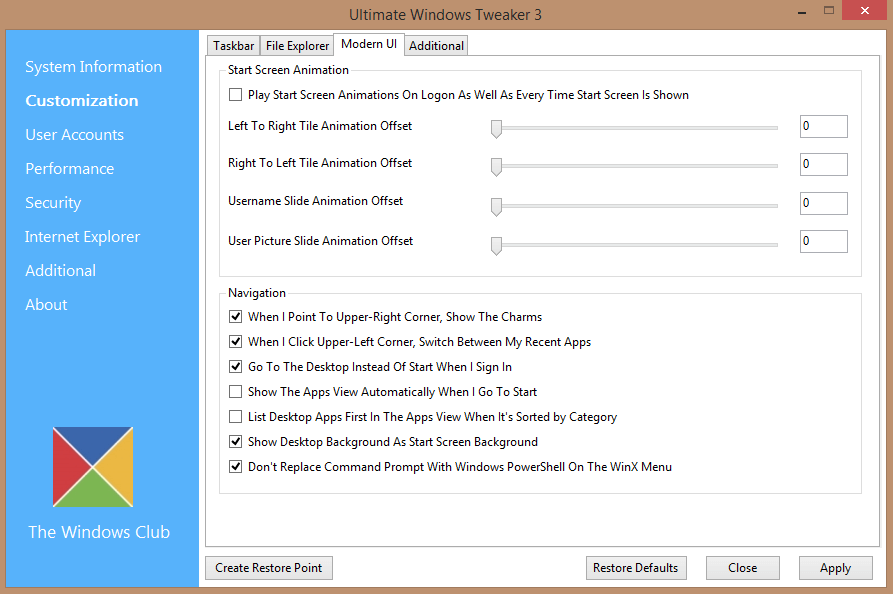The width and height of the screenshot is (893, 594).
Task: Toggle Show Desktop Background As Start Screen Background
Action: [x=235, y=442]
